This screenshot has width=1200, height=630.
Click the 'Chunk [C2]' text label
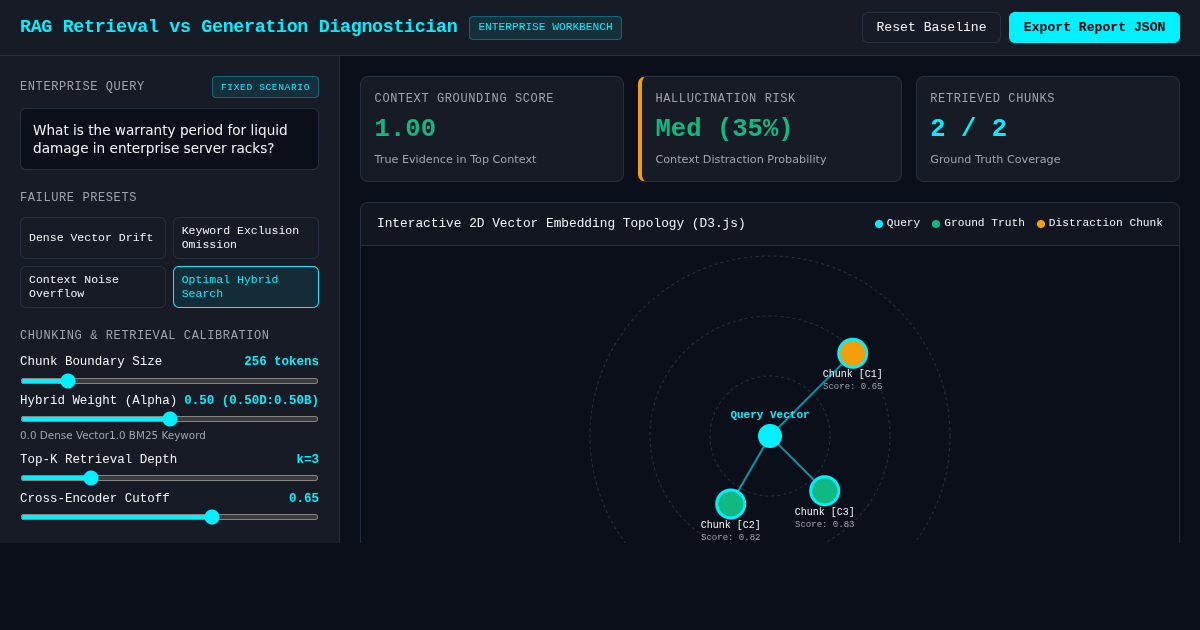tap(731, 526)
